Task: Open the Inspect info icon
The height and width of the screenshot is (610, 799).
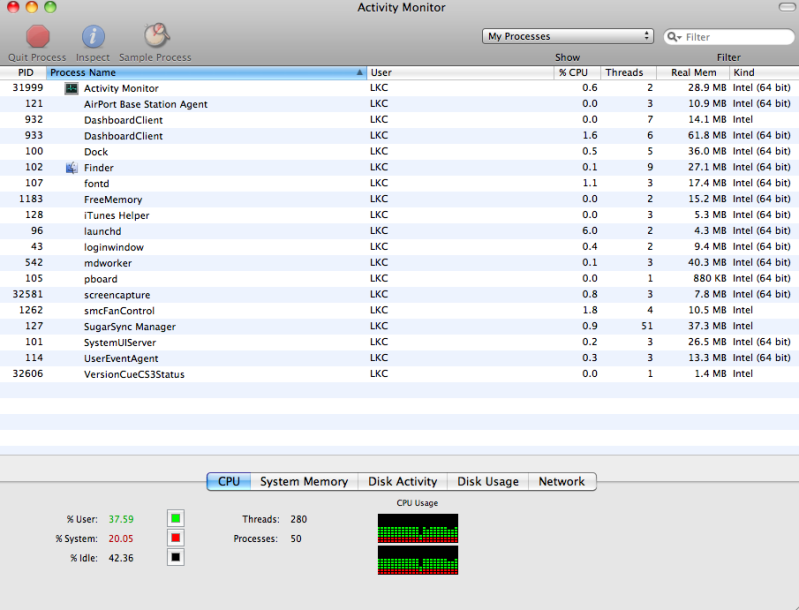Action: (x=93, y=37)
